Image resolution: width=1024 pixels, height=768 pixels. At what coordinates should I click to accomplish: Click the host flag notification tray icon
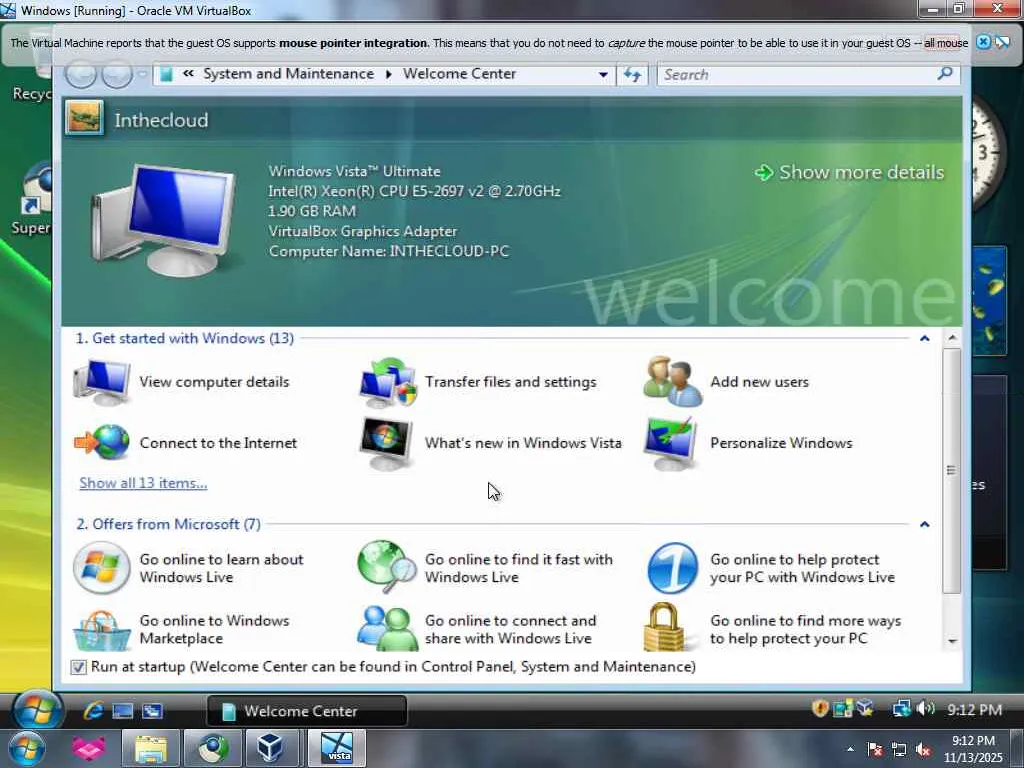coord(875,750)
